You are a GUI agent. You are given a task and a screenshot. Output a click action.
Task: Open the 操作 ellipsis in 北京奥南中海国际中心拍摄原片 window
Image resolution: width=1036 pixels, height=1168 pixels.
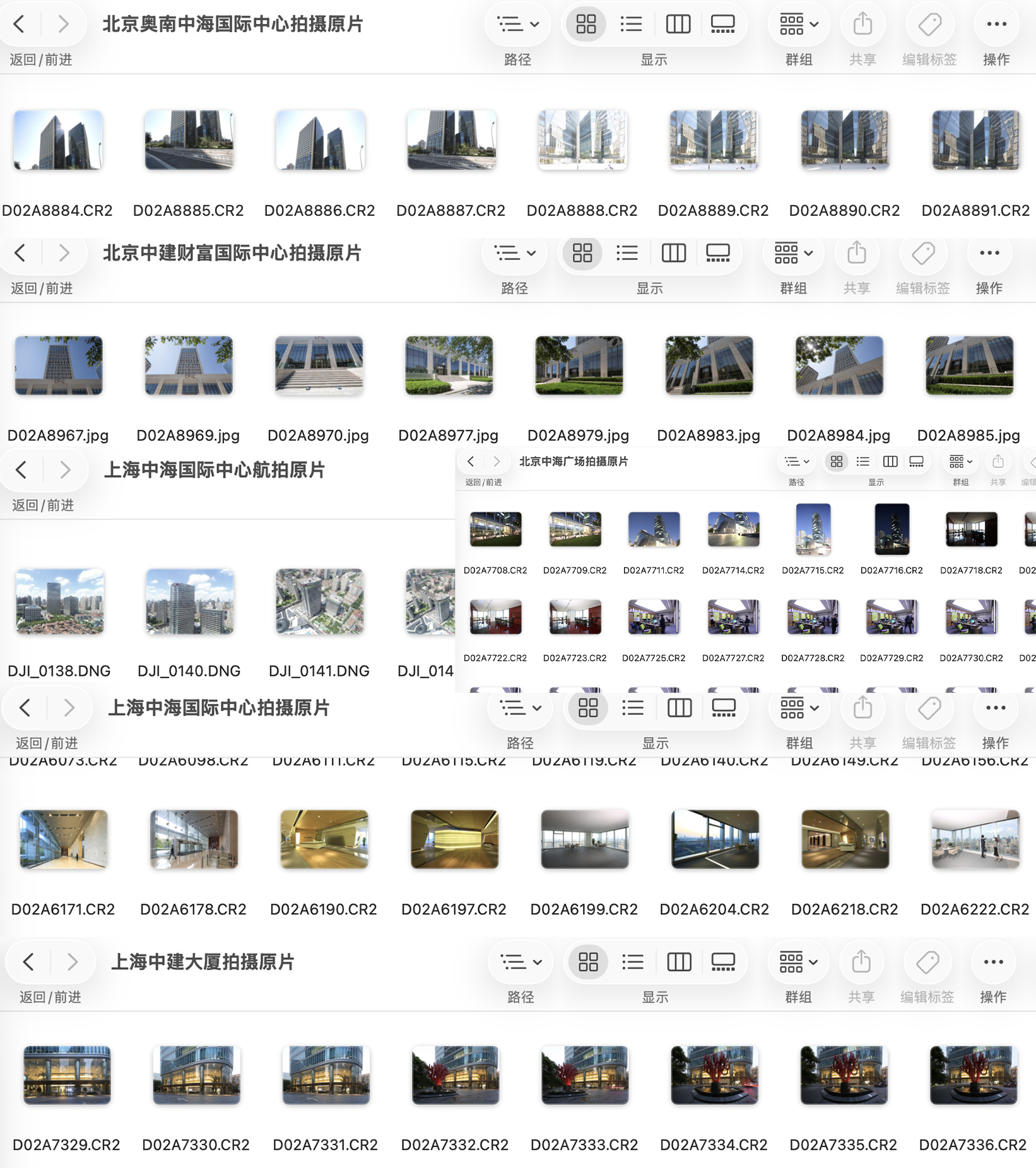pos(997,25)
